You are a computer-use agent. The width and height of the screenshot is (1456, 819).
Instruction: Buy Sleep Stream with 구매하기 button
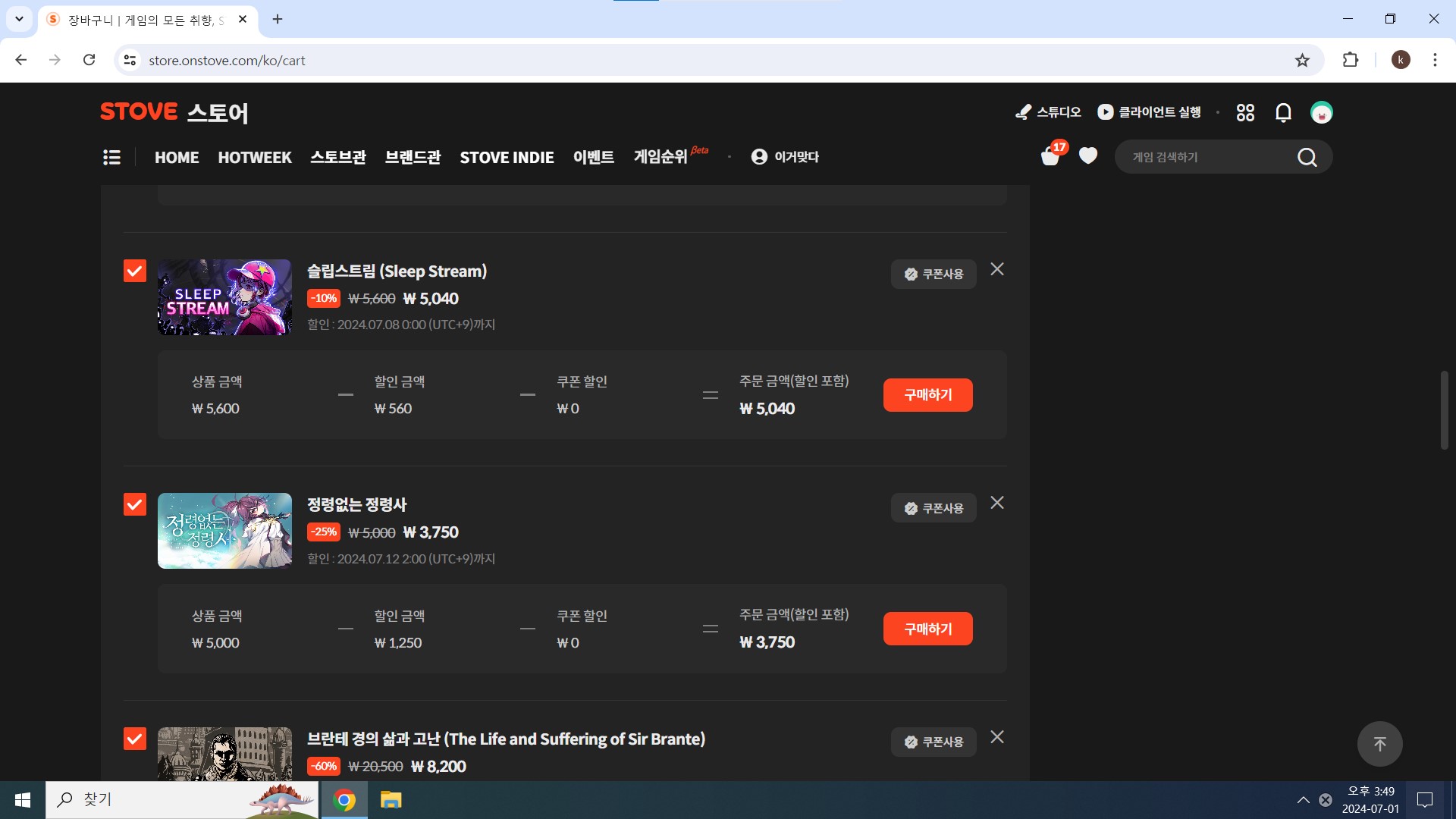click(927, 395)
